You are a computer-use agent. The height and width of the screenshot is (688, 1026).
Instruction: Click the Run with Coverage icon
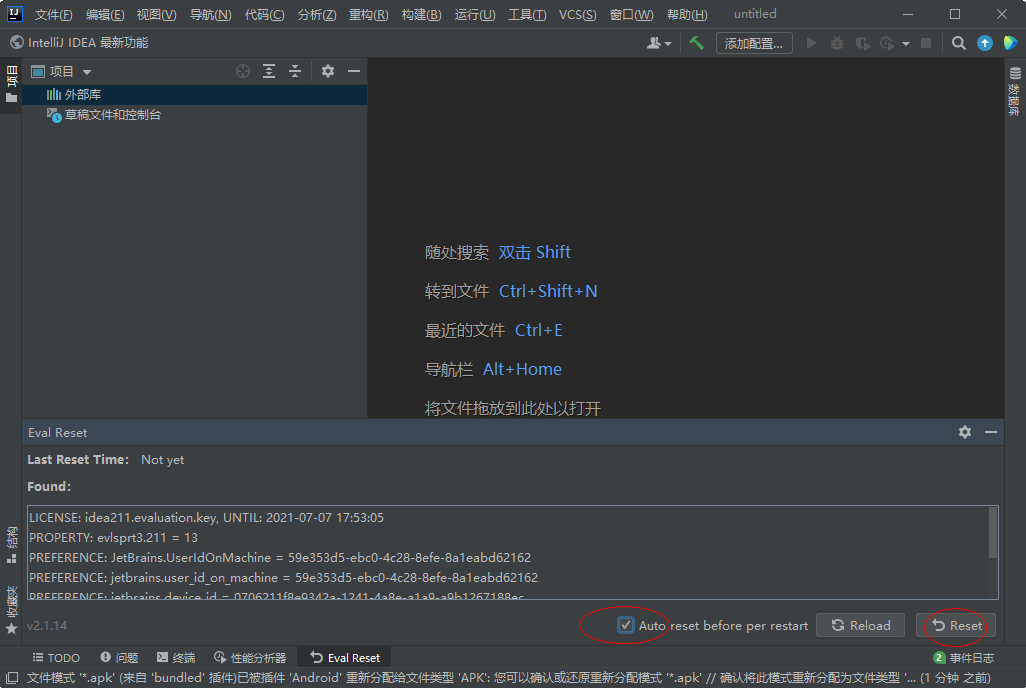pos(862,43)
